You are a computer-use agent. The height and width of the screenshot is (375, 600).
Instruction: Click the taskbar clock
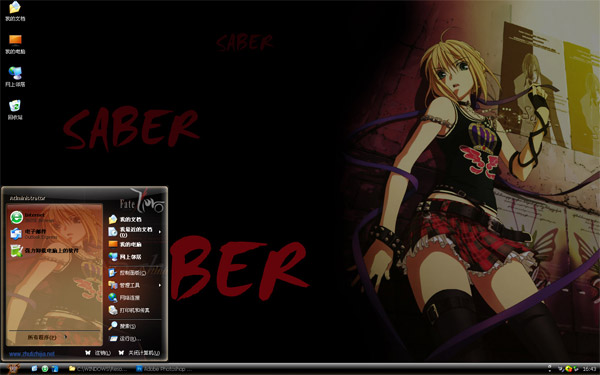tap(589, 369)
